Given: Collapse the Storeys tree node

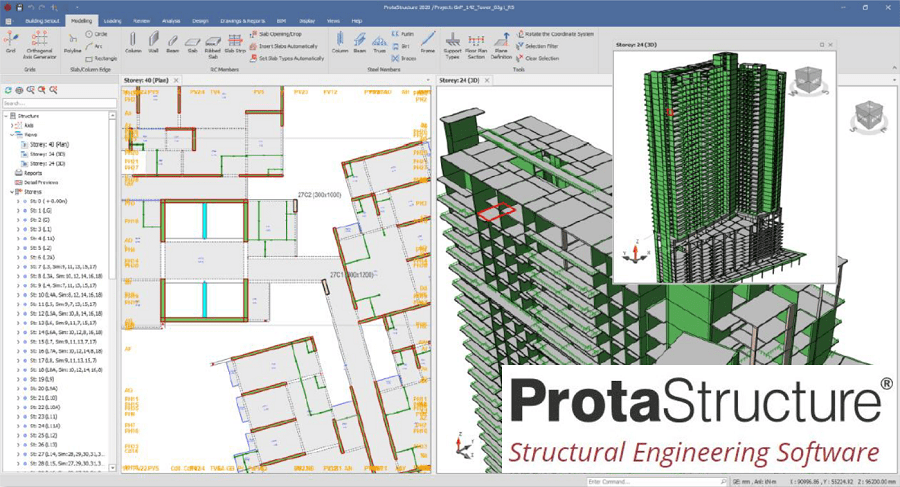Looking at the screenshot, I should (13, 192).
